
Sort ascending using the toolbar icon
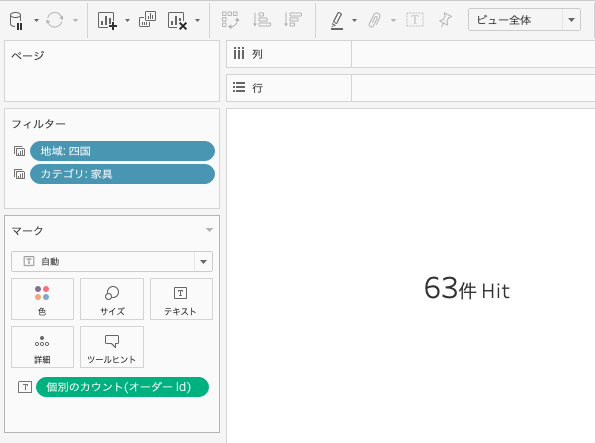(262, 20)
